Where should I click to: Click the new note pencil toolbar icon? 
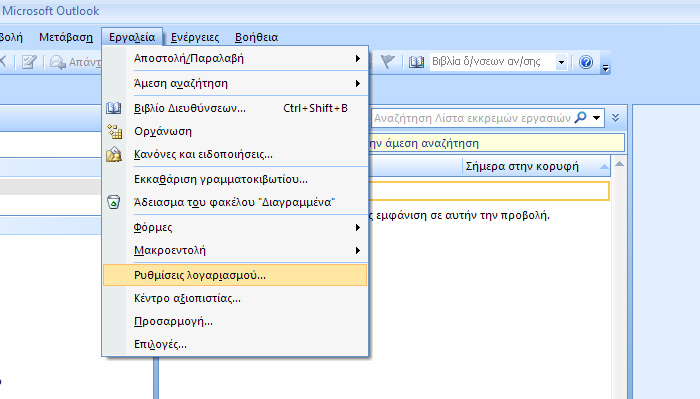point(29,62)
